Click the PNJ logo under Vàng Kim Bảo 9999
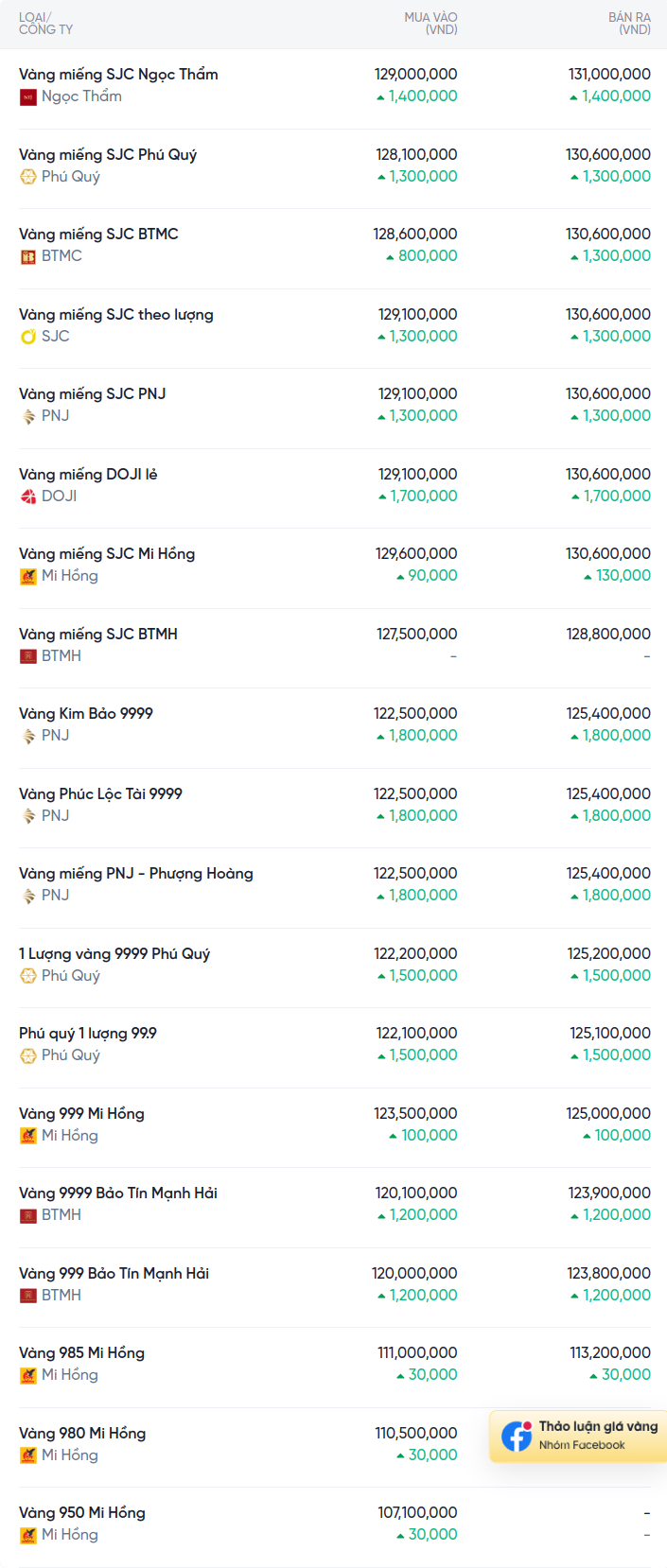The height and width of the screenshot is (1568, 667). [x=28, y=736]
